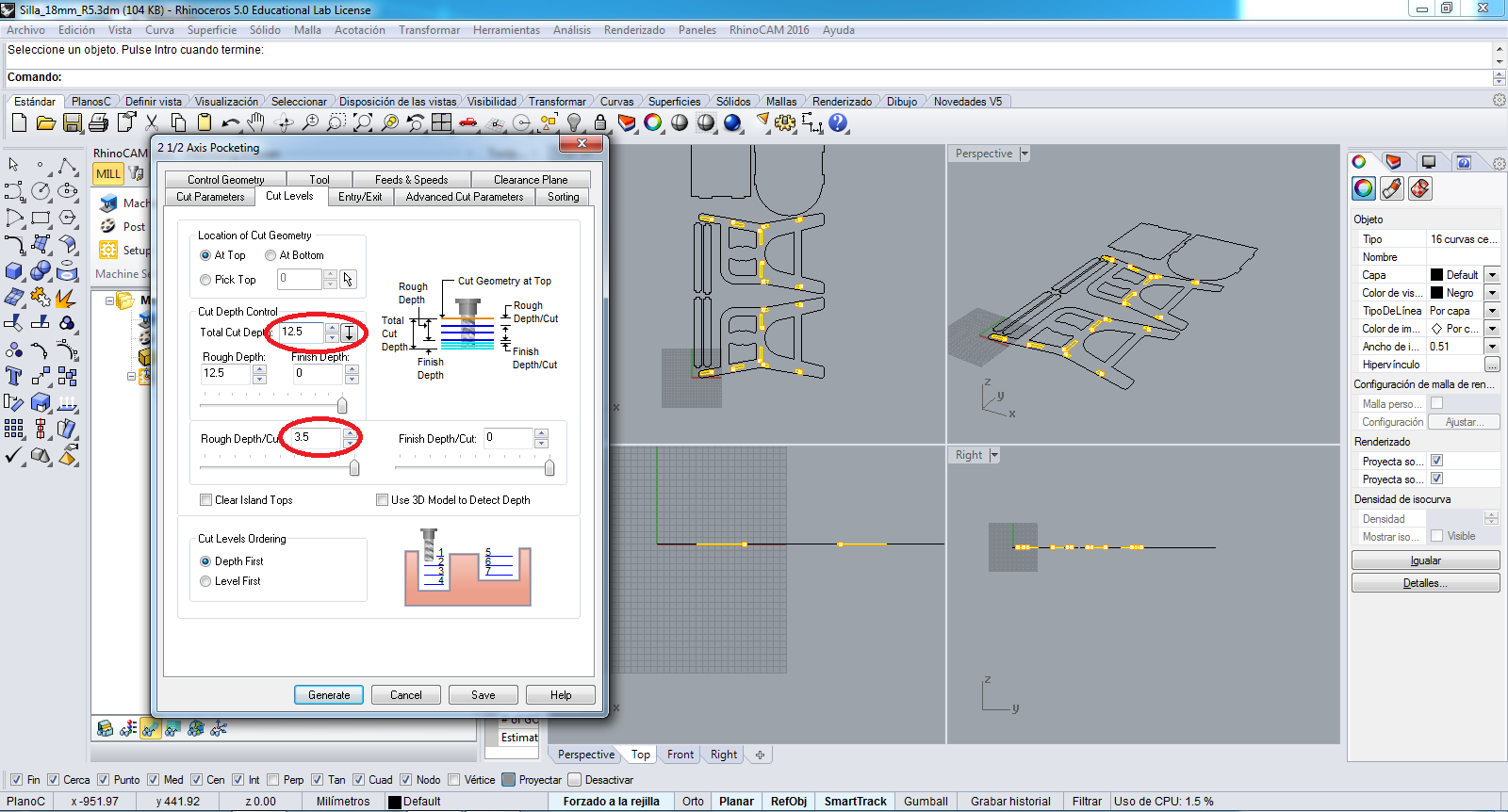Collapse the machining tree root node

pos(109,301)
